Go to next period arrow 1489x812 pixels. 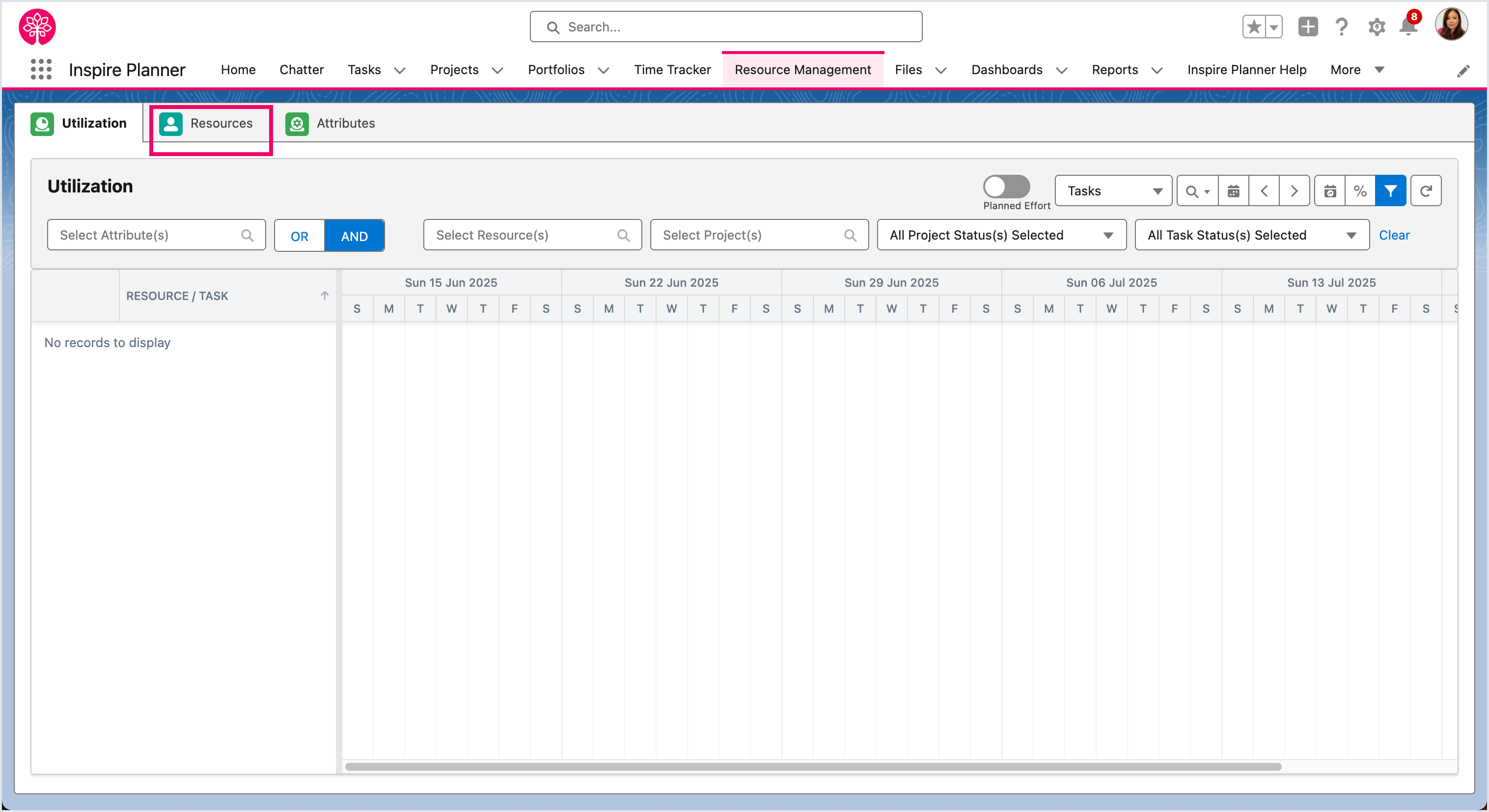click(1294, 191)
